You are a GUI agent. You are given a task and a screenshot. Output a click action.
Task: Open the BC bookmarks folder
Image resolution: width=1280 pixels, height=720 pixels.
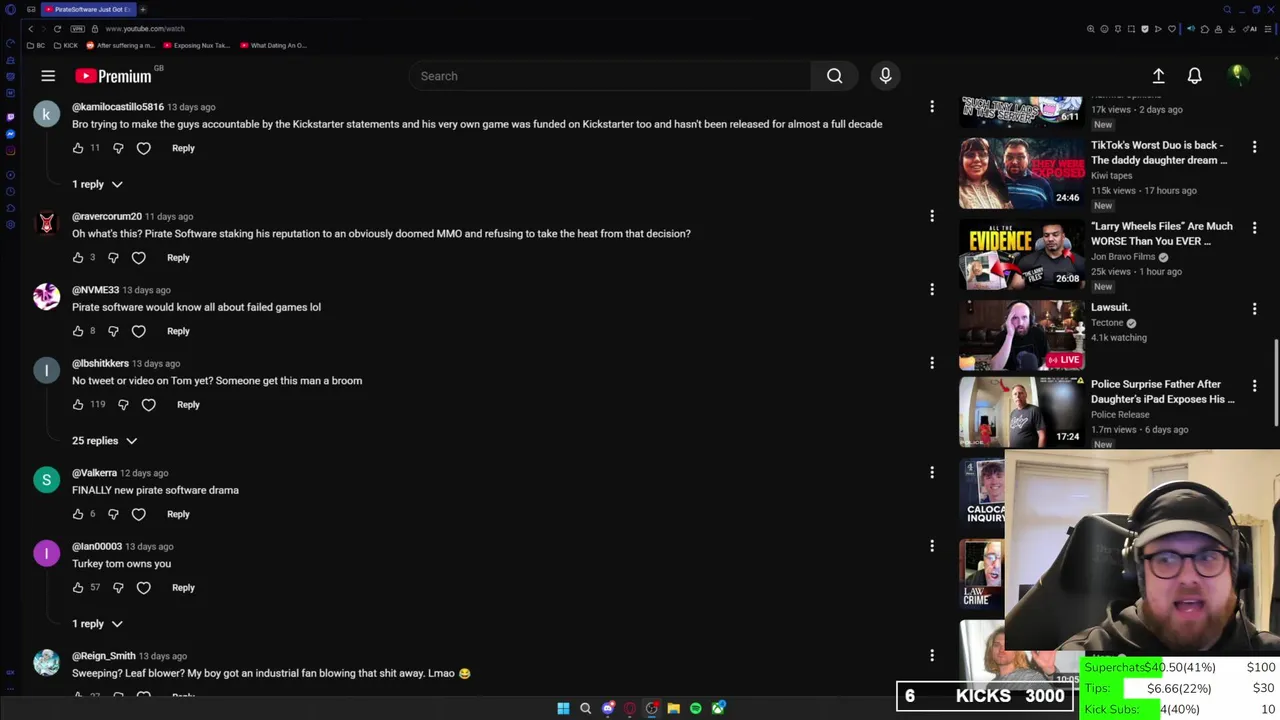[x=35, y=45]
